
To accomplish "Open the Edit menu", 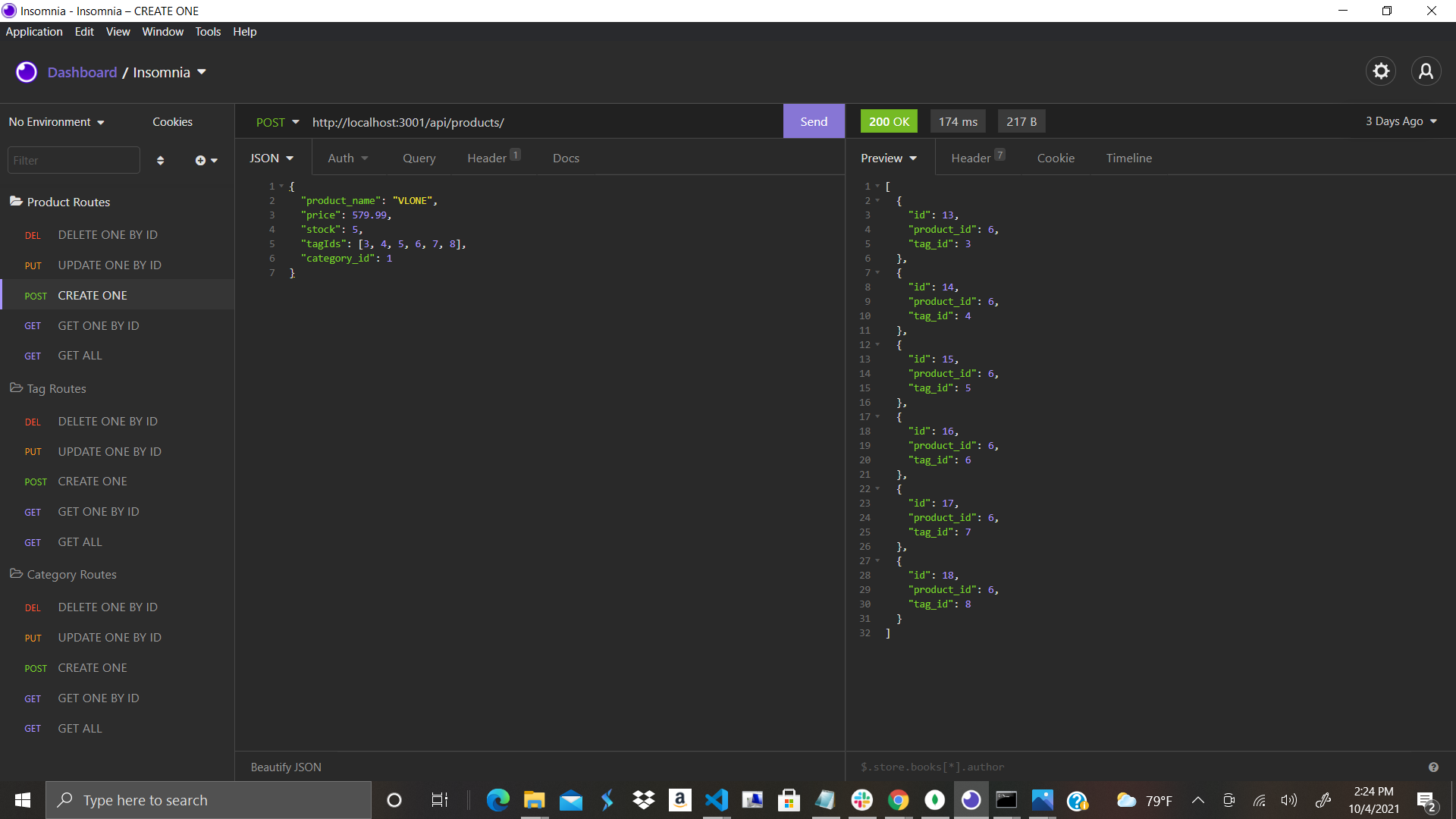I will 84,32.
